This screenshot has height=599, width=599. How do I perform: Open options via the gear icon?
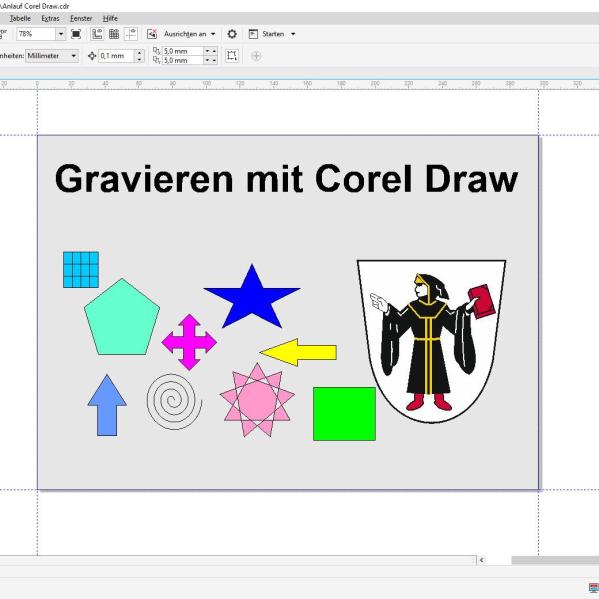[232, 34]
